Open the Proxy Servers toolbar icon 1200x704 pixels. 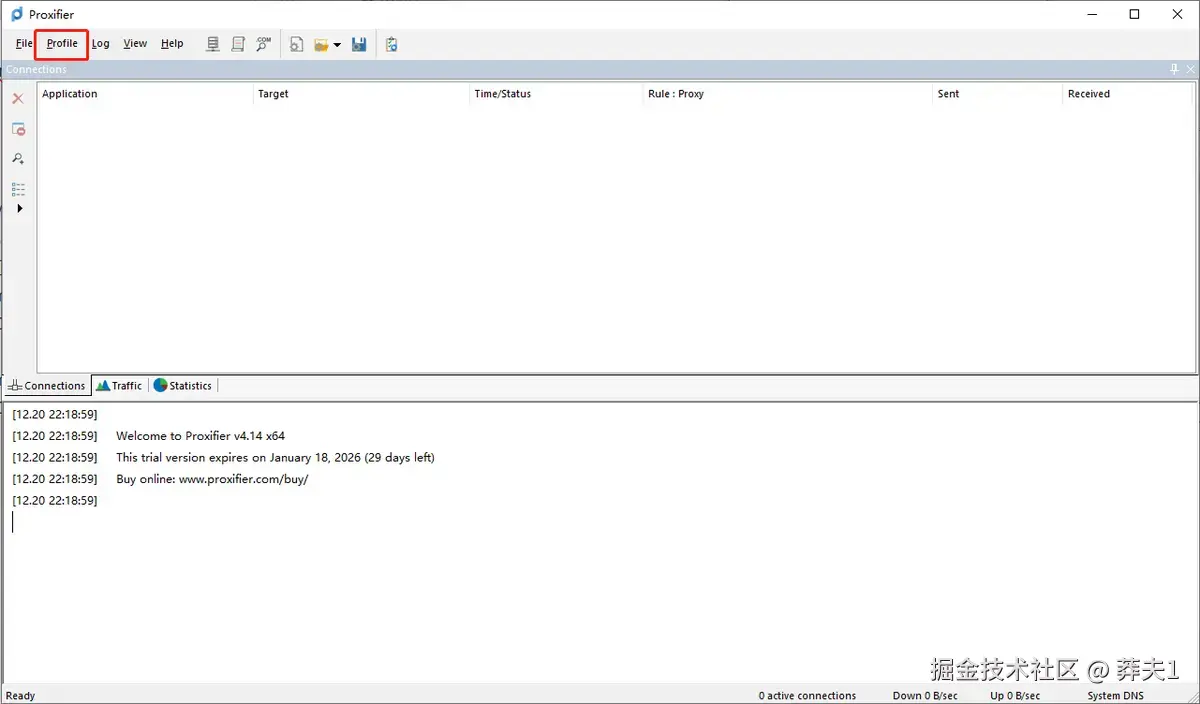[213, 44]
